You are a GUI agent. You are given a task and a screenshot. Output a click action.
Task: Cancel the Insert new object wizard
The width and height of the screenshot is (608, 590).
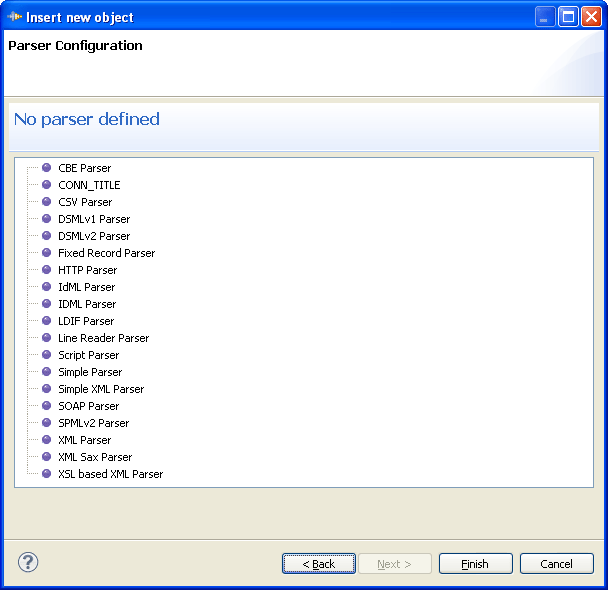[x=557, y=564]
